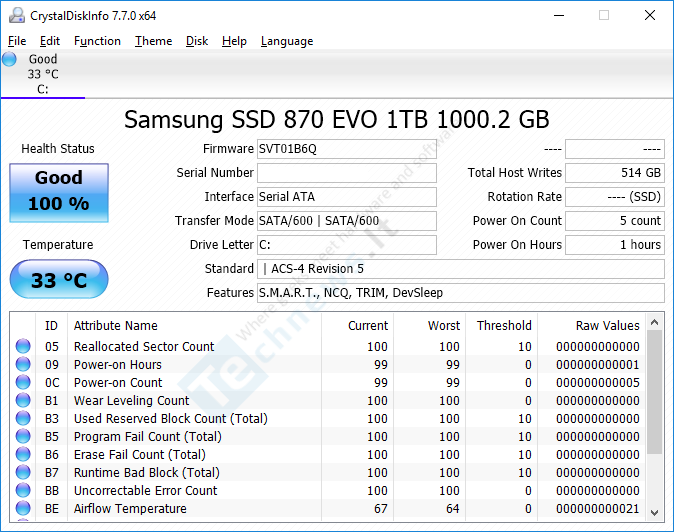The height and width of the screenshot is (532, 674).
Task: Click status orb of Used Reserved Block Count row
Action: coord(23,418)
